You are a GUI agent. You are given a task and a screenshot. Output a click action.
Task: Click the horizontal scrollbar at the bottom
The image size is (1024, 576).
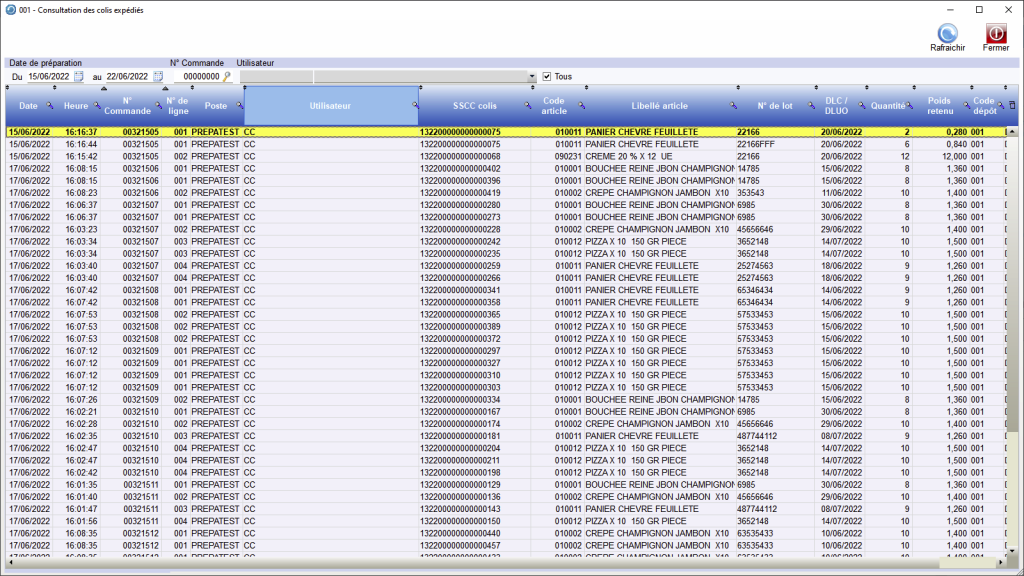click(x=500, y=566)
